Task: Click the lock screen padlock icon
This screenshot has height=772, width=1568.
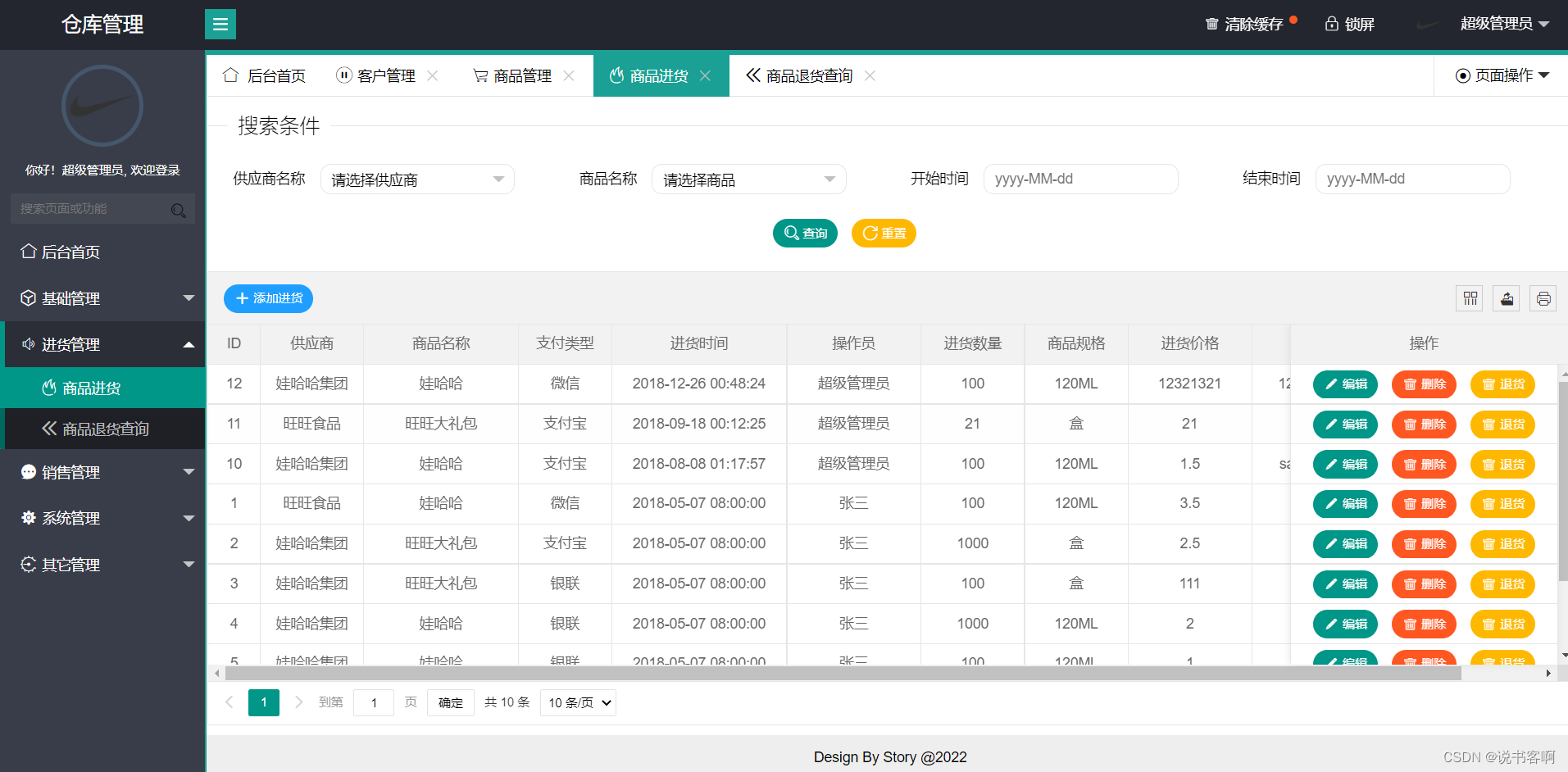Action: pyautogui.click(x=1332, y=24)
